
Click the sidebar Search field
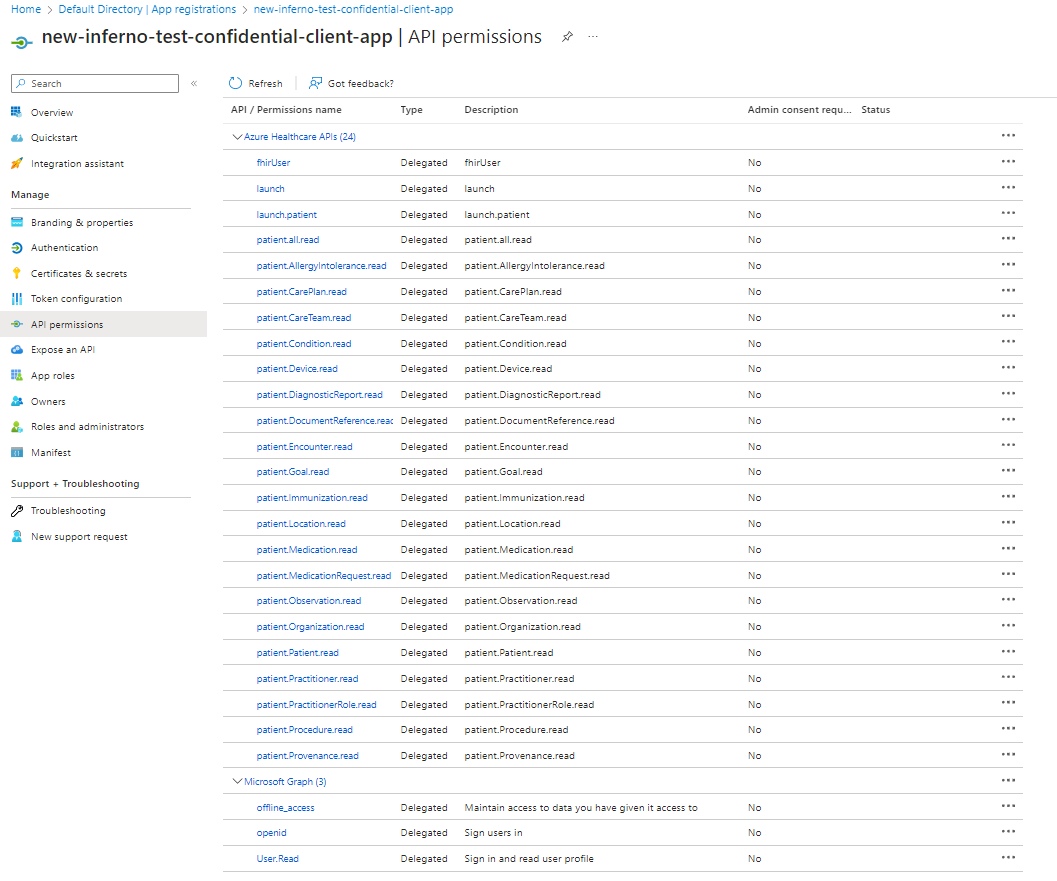click(x=95, y=84)
